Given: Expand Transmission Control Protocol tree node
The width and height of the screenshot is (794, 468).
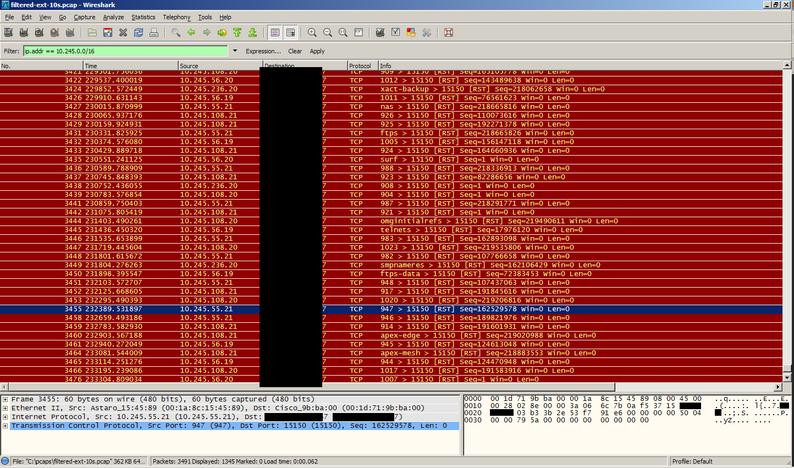Looking at the screenshot, I should tap(5, 426).
